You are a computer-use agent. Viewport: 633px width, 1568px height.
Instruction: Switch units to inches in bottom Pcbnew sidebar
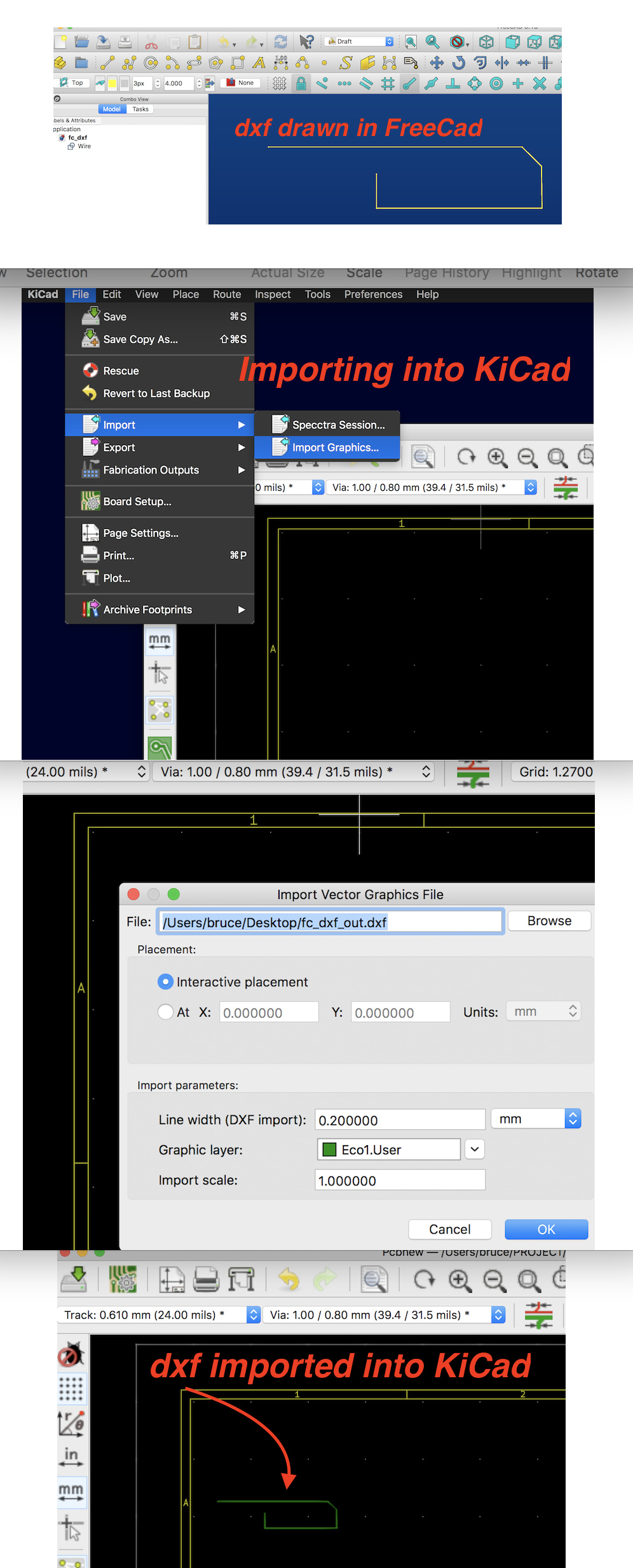(x=71, y=1457)
